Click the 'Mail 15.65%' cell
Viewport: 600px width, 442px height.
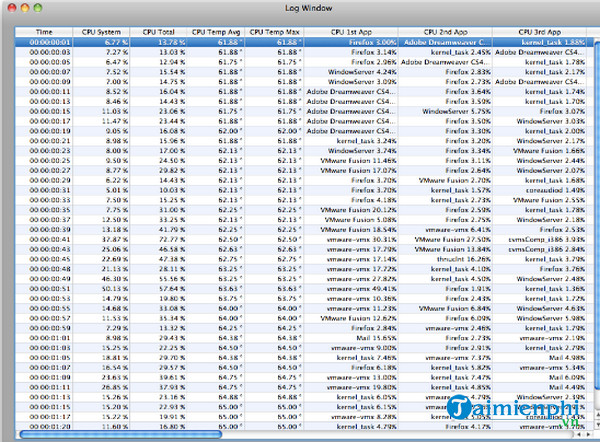click(376, 338)
